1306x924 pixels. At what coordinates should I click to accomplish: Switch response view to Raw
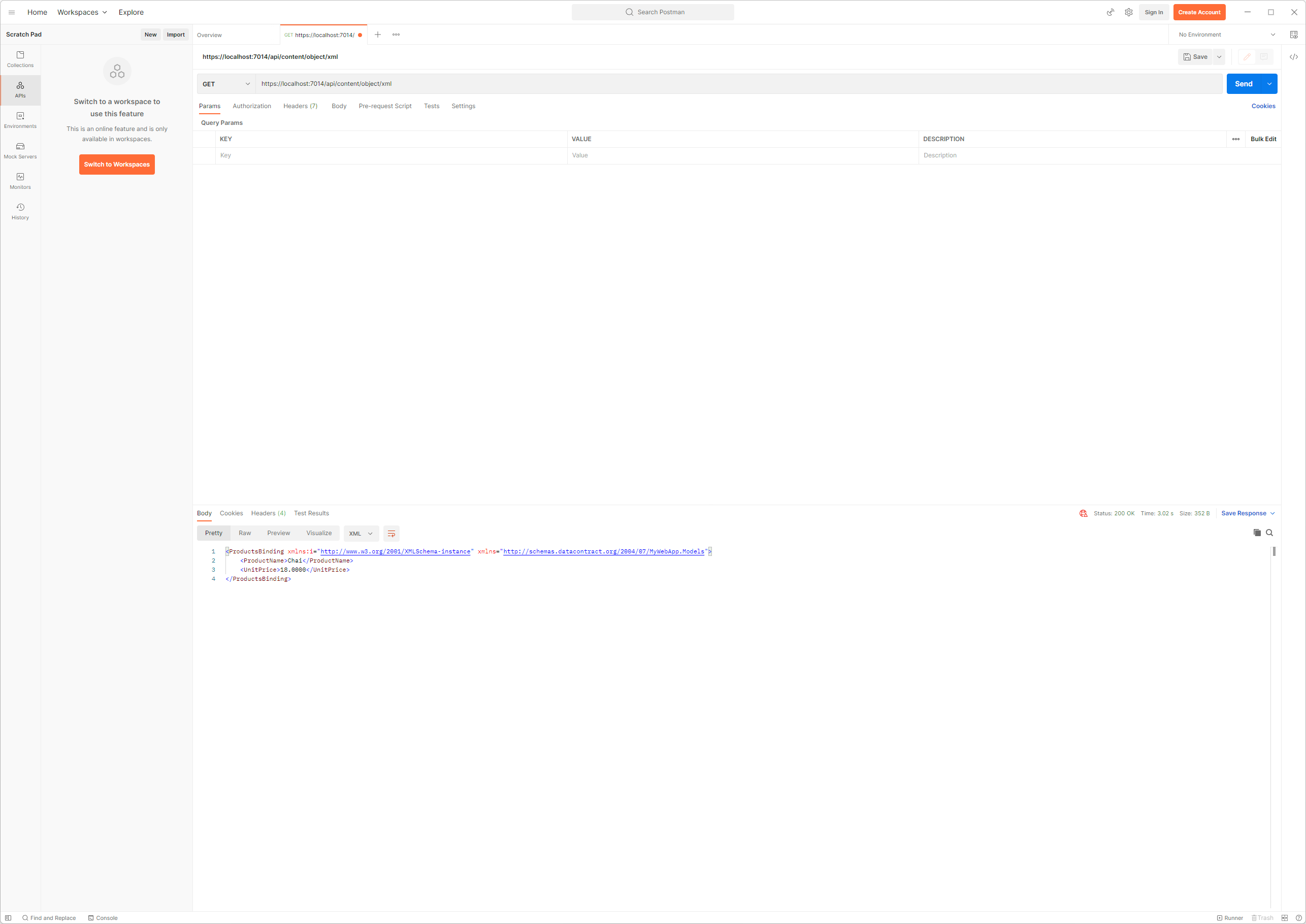pos(245,533)
